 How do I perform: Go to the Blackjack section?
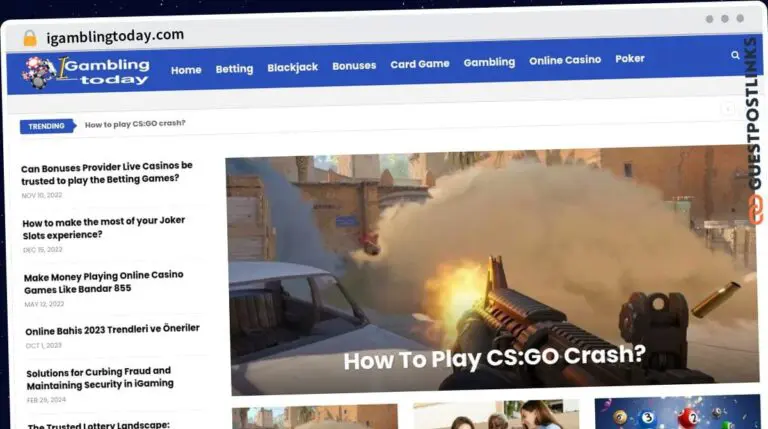[292, 68]
